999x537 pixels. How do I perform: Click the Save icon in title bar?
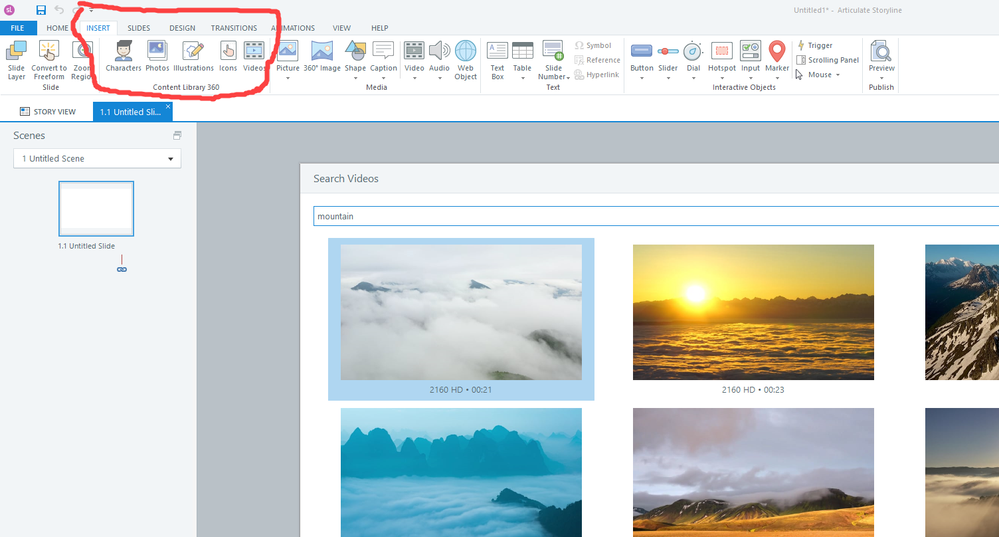click(41, 9)
